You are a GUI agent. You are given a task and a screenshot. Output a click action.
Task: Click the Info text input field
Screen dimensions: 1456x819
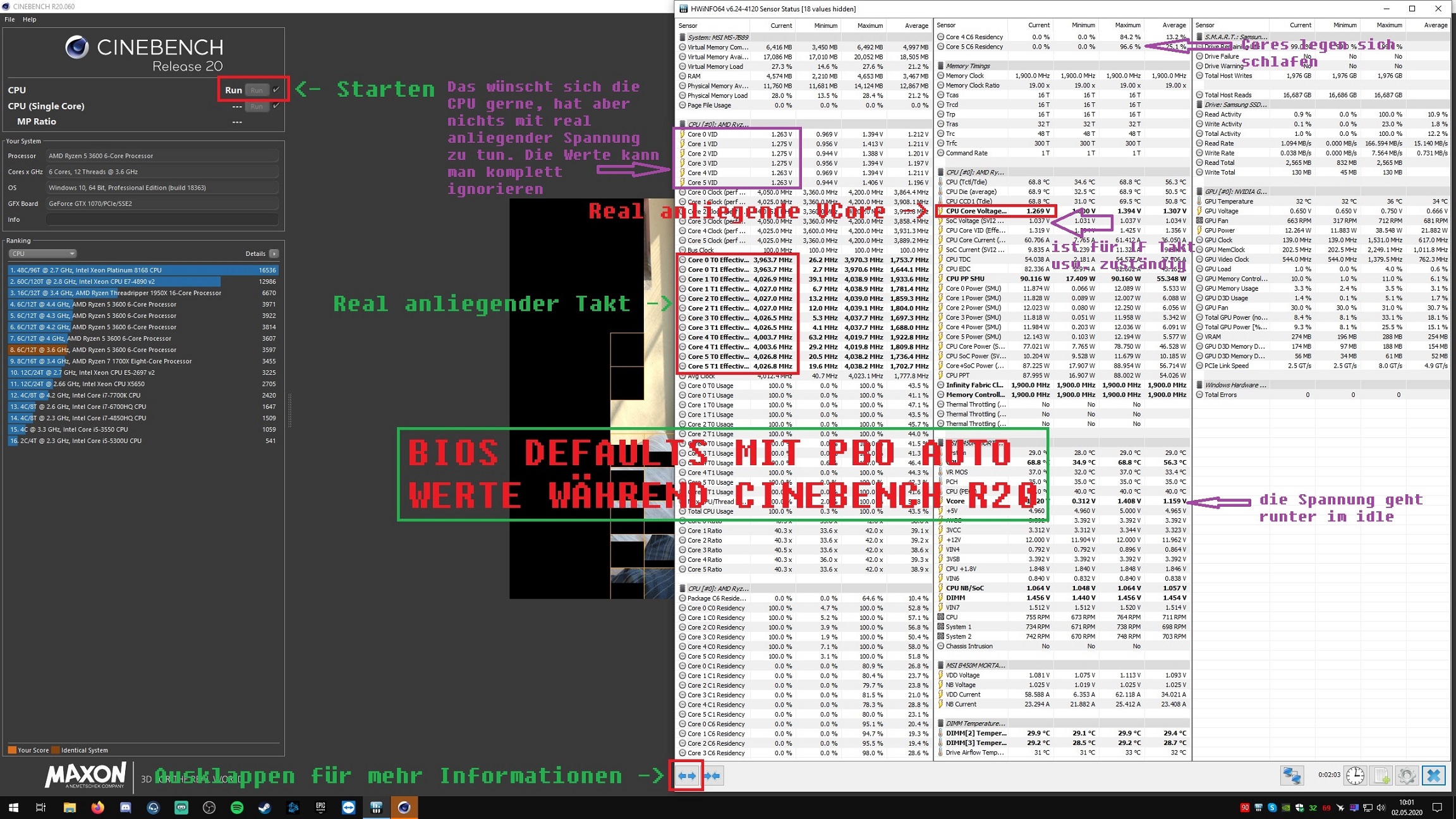[162, 220]
